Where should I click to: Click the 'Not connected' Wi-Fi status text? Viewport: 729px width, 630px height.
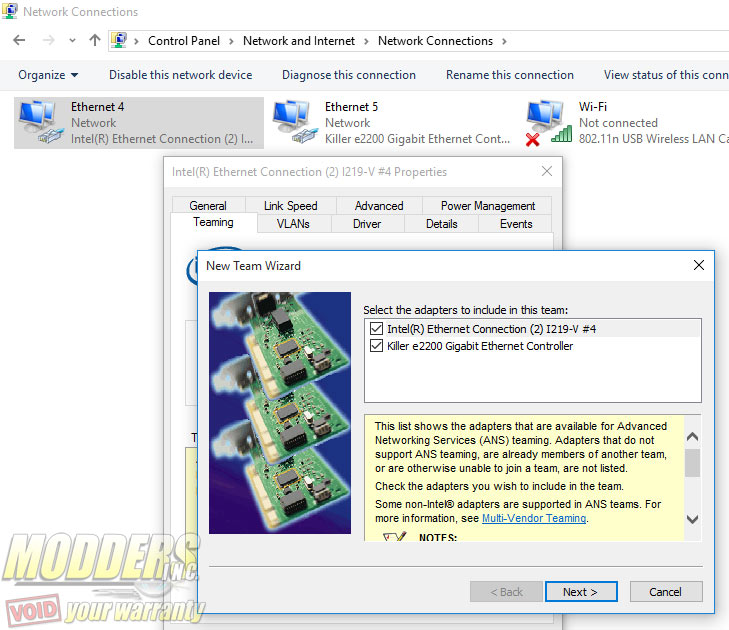pos(618,123)
